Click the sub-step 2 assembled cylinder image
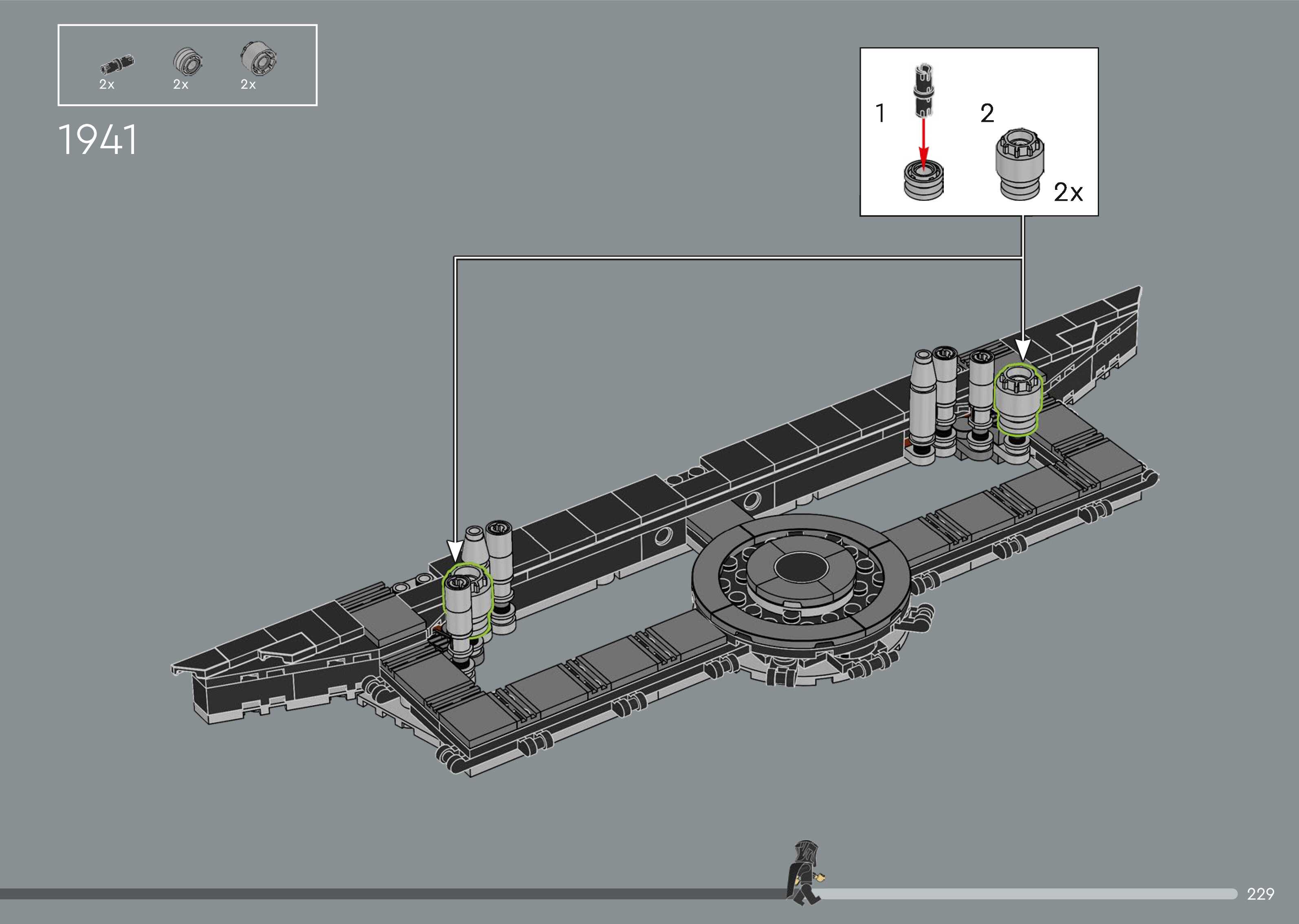The width and height of the screenshot is (1299, 924). [x=1020, y=165]
